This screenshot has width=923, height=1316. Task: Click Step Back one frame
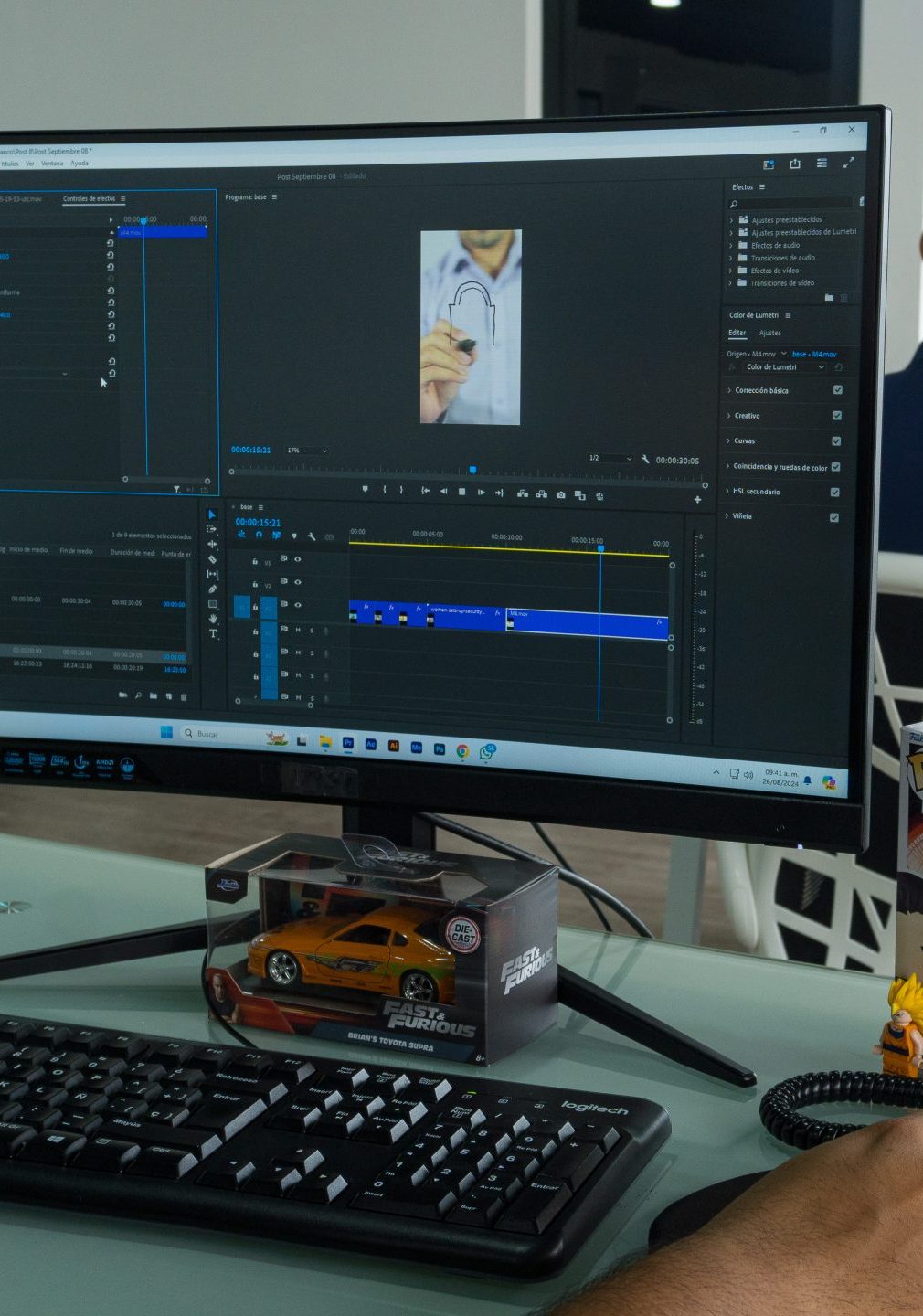444,492
